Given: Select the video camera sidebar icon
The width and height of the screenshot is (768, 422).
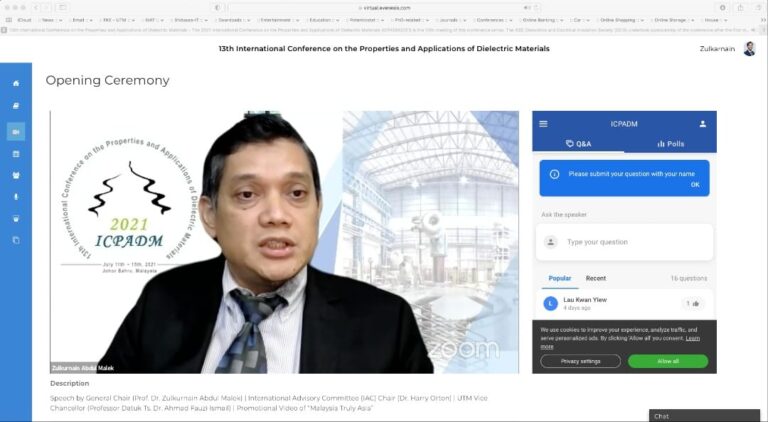Looking at the screenshot, I should (16, 132).
